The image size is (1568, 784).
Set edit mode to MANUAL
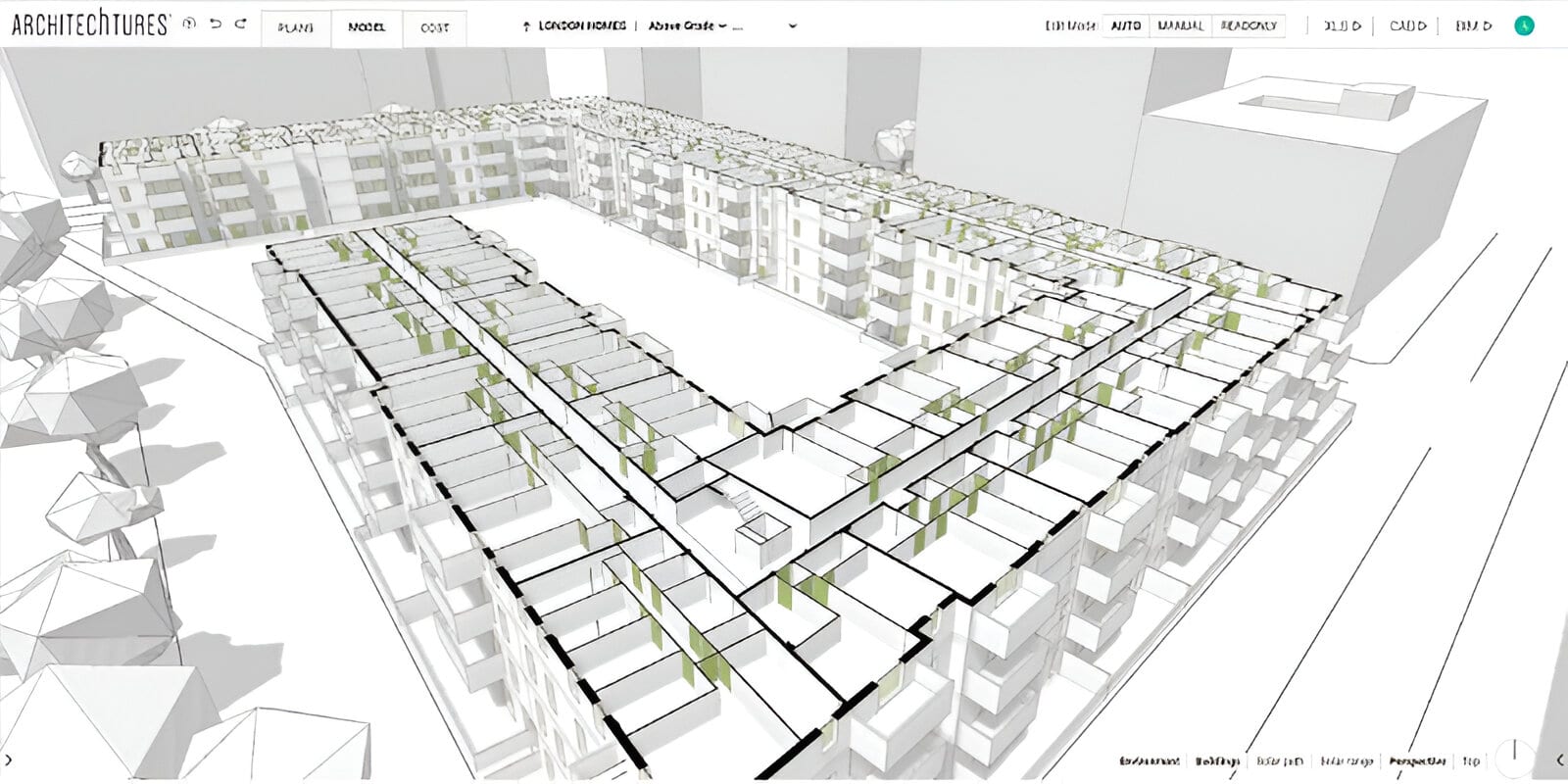[1181, 25]
